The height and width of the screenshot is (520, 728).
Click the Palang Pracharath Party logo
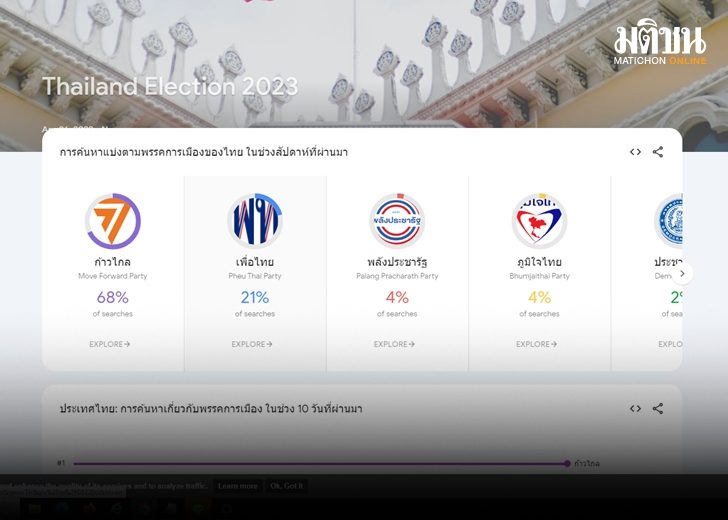(x=397, y=221)
